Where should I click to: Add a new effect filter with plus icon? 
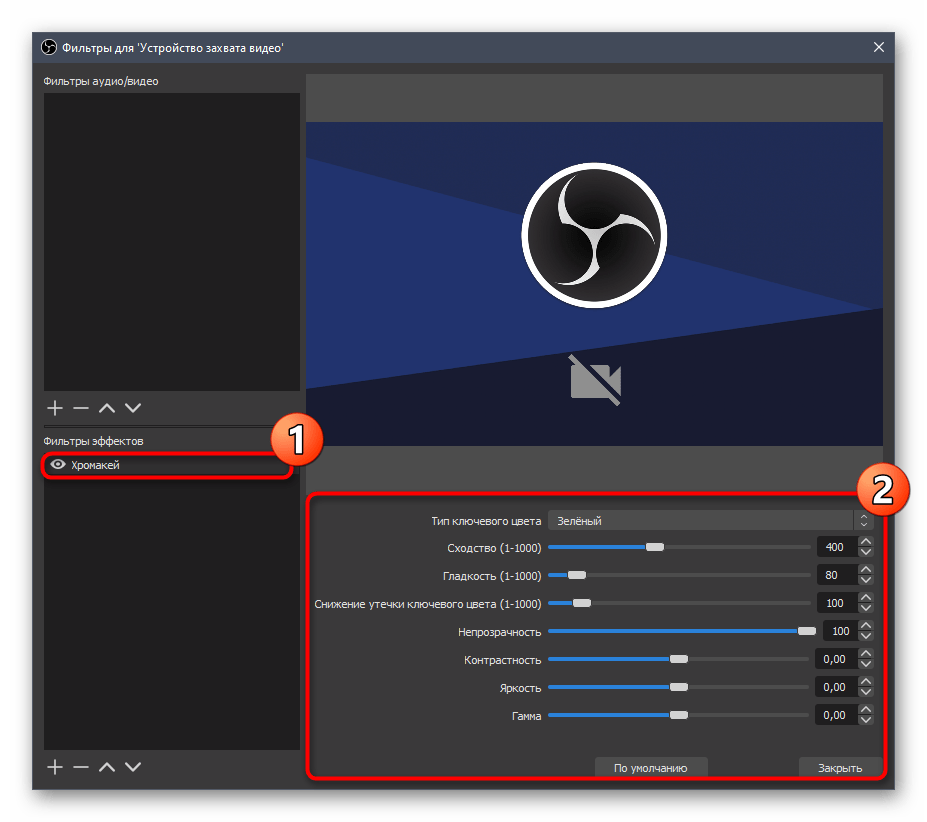[x=55, y=767]
